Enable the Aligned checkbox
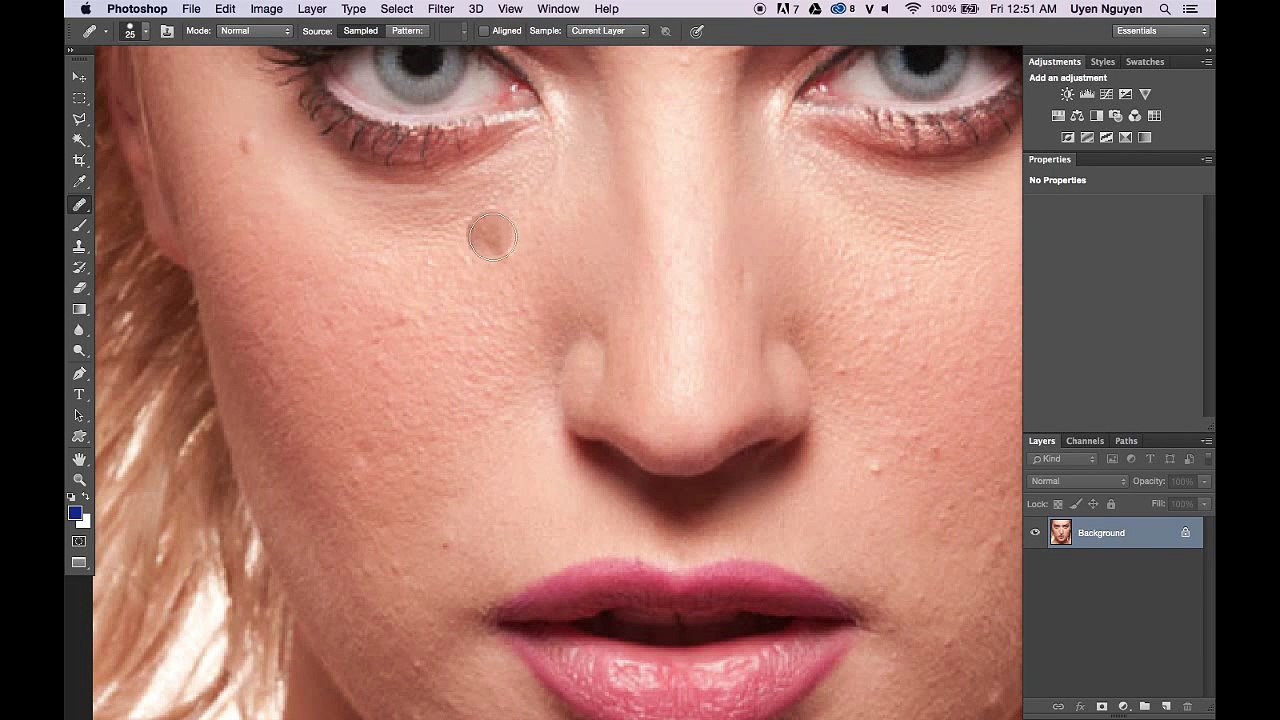The width and height of the screenshot is (1280, 720). click(484, 31)
